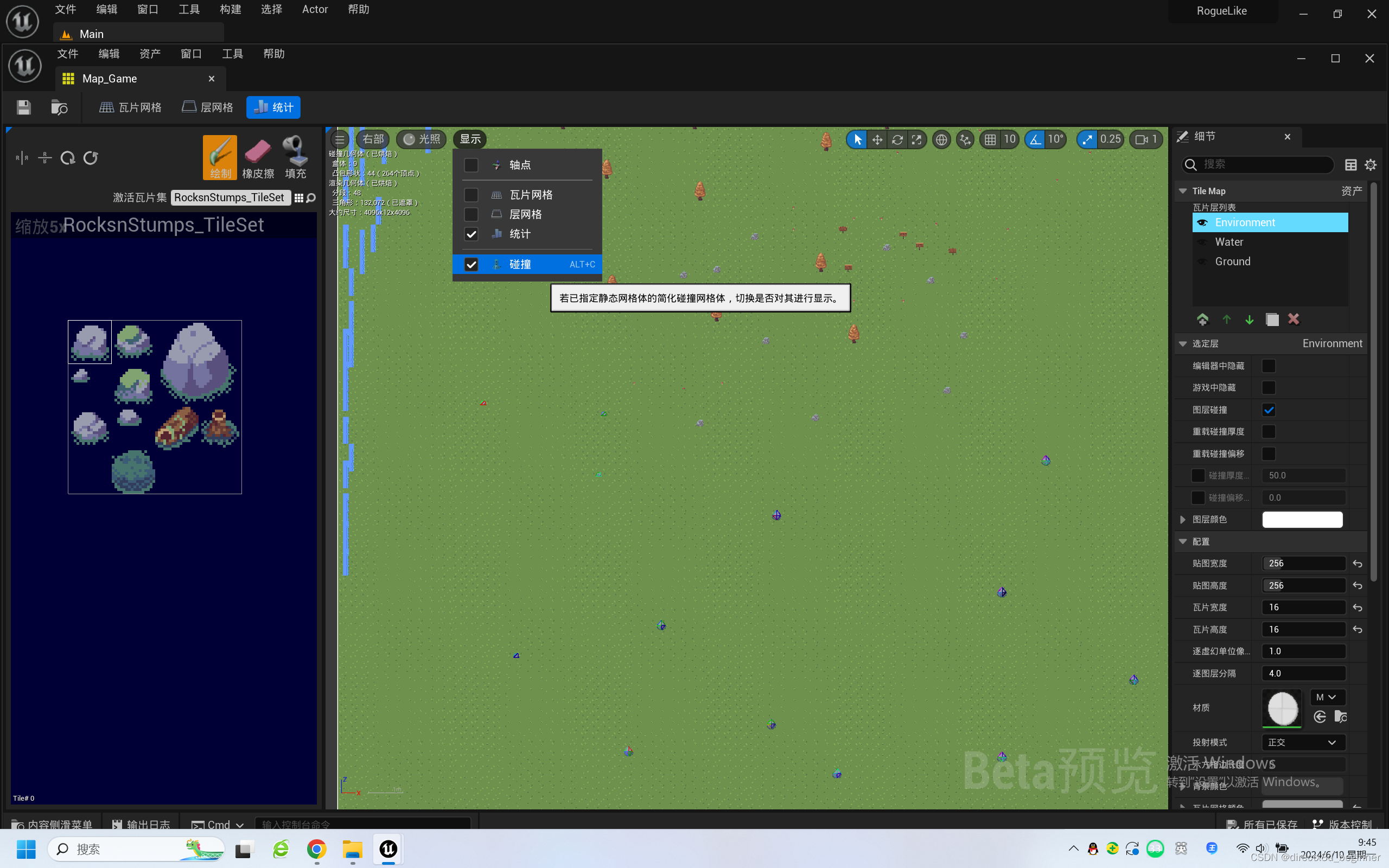Click the 瓦片网格 tile grid toolbar button

[x=131, y=107]
